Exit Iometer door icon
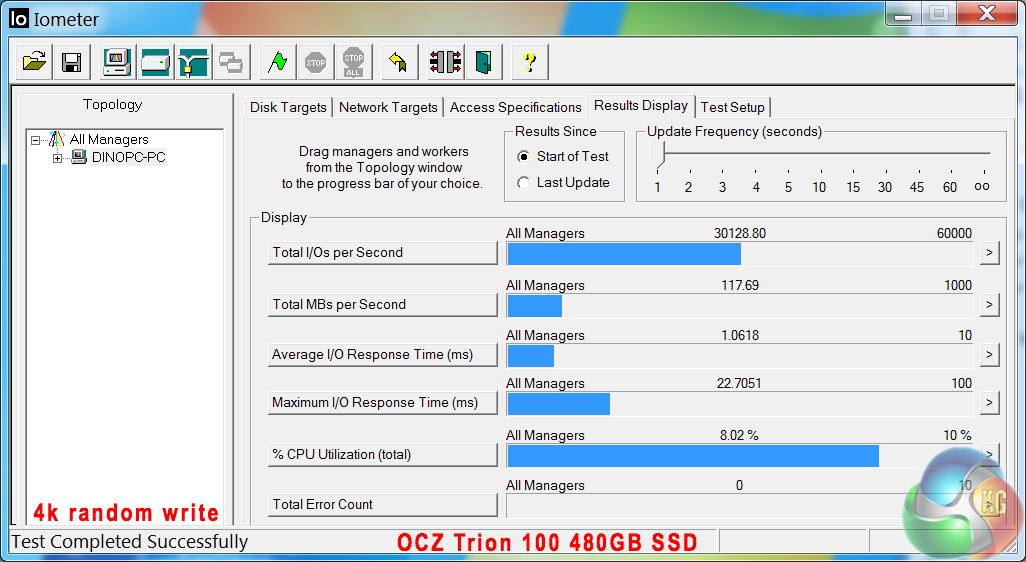1026x562 pixels. pyautogui.click(x=484, y=62)
